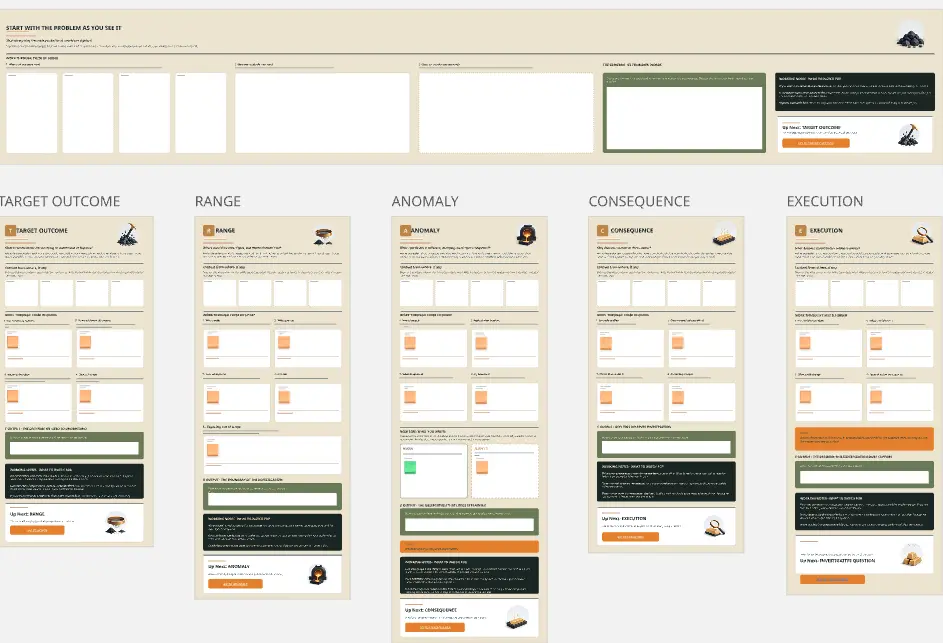Click the dark notes panel in the top frame
This screenshot has width=943, height=643.
pyautogui.click(x=855, y=91)
